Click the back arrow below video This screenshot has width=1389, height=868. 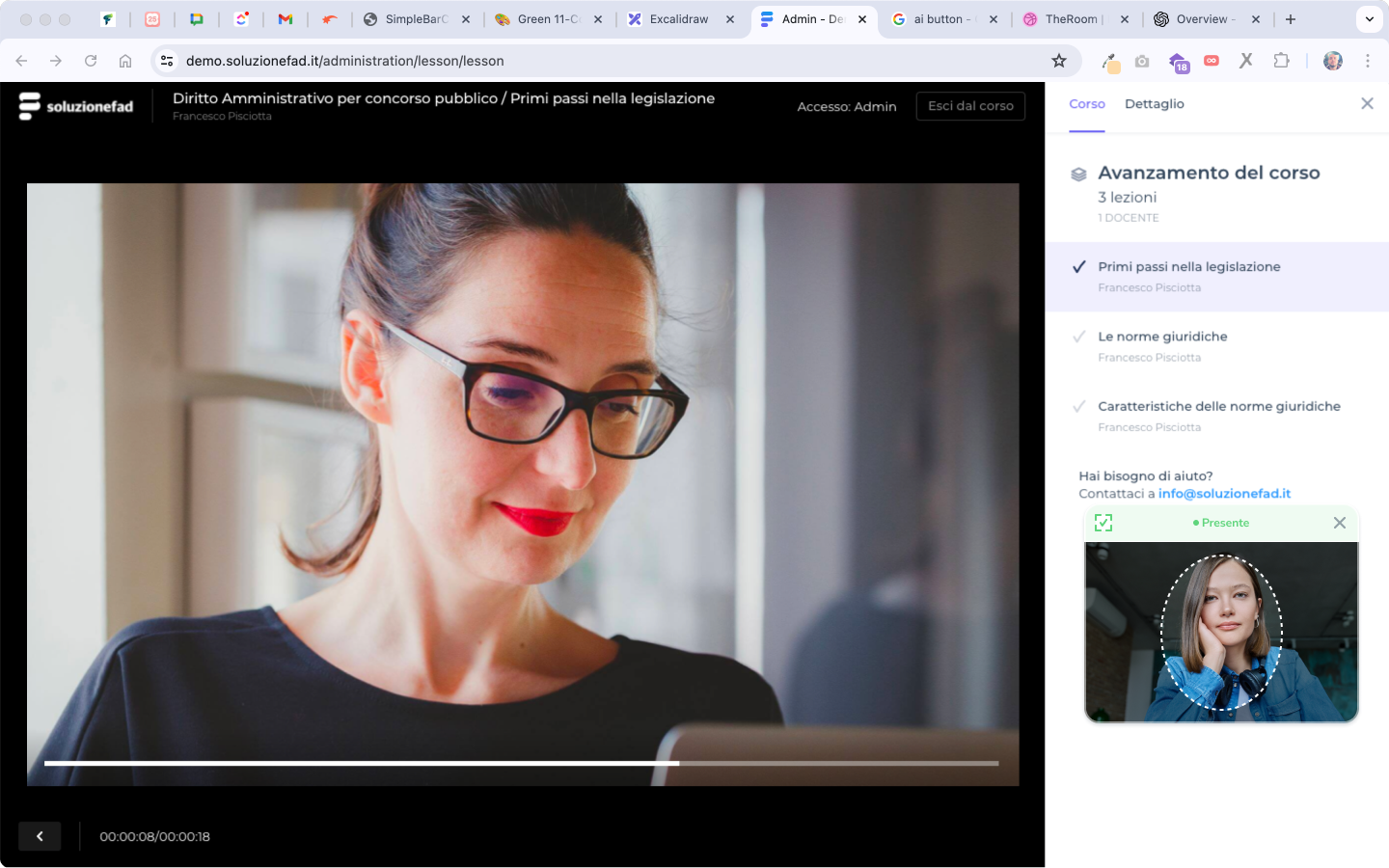click(x=40, y=836)
